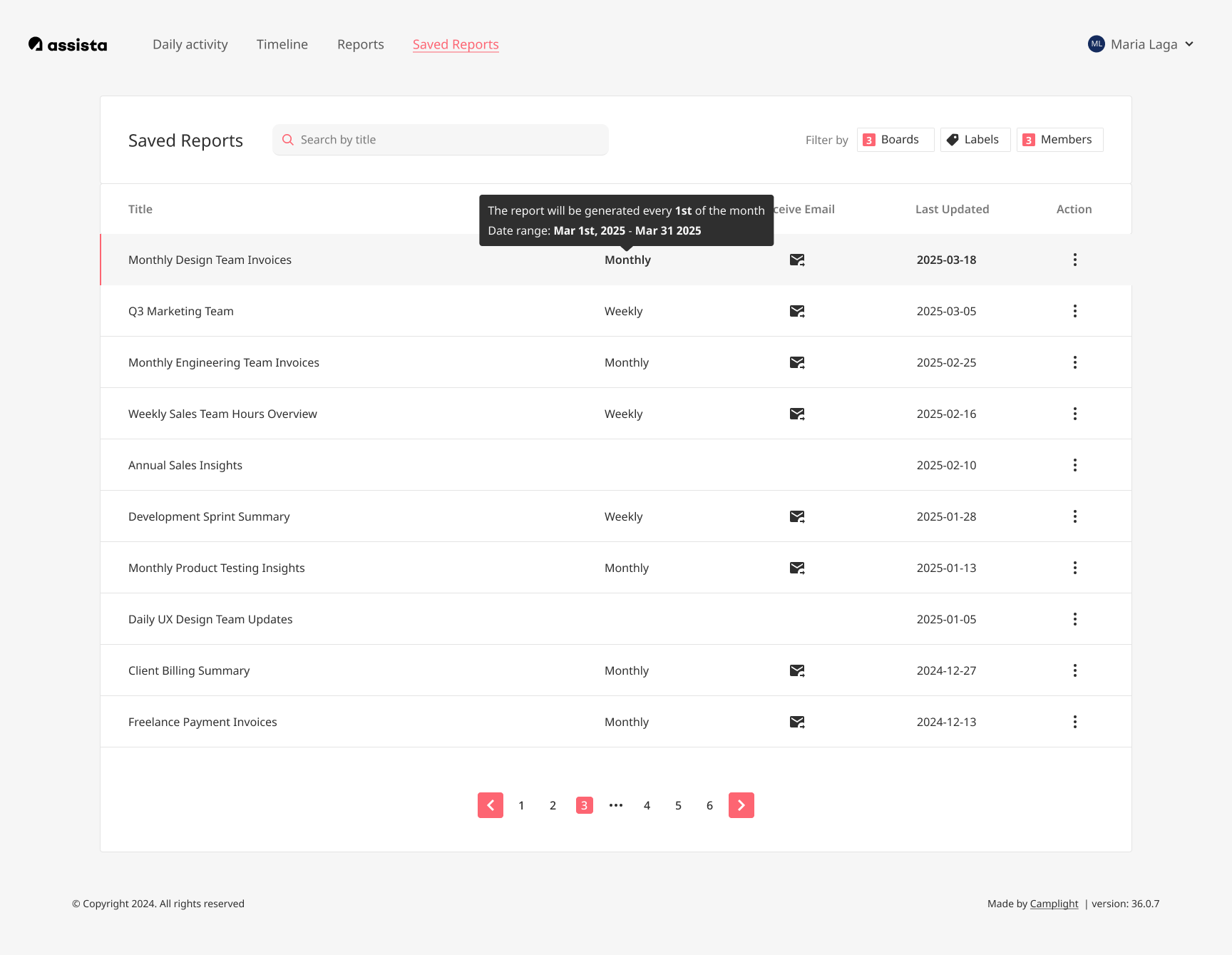Click the label tag icon on the Labels filter

click(x=953, y=139)
